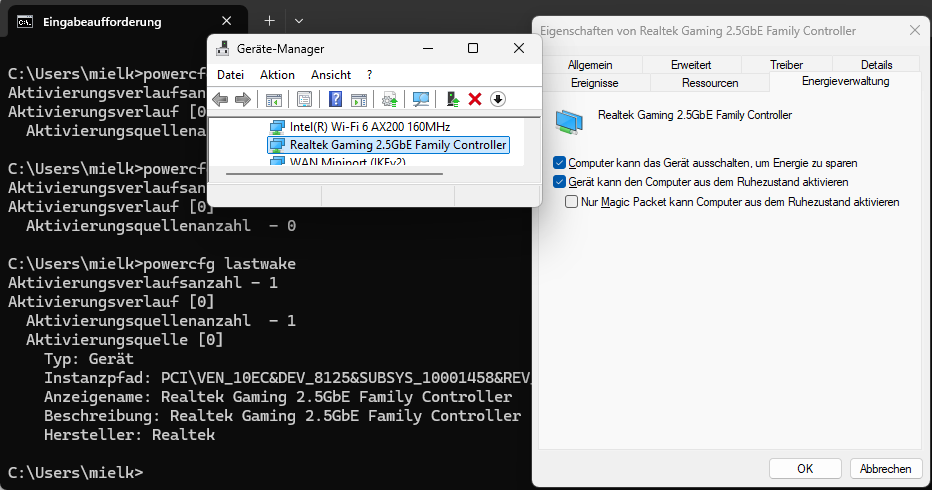The width and height of the screenshot is (932, 490).
Task: Click the red X uninstall device icon
Action: coord(475,99)
